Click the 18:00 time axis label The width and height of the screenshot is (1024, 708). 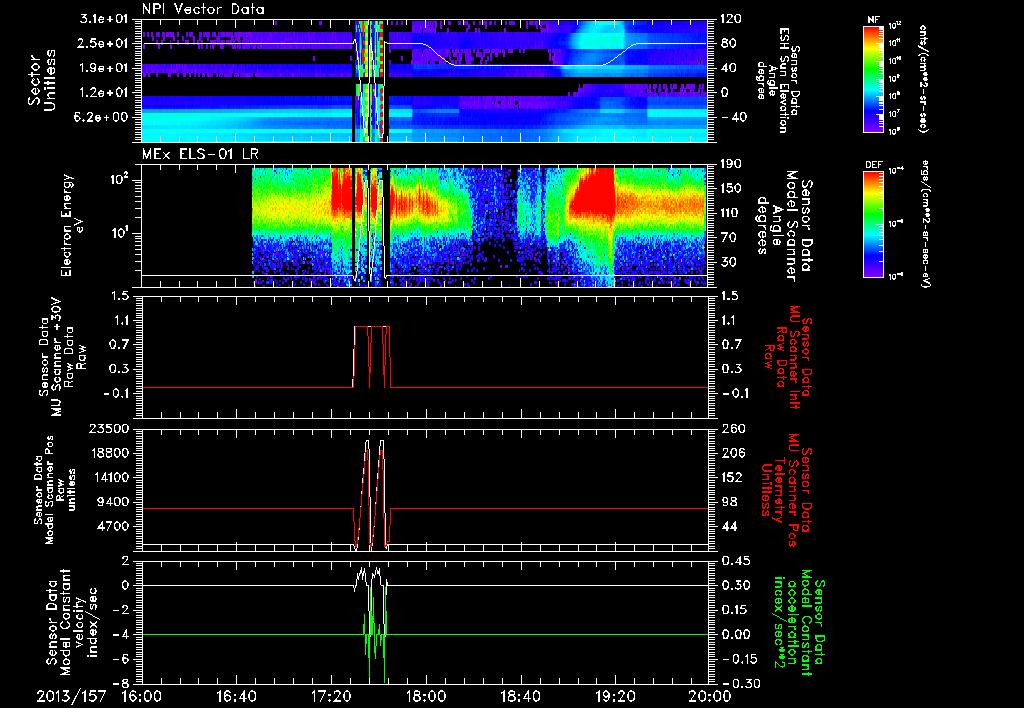(426, 696)
